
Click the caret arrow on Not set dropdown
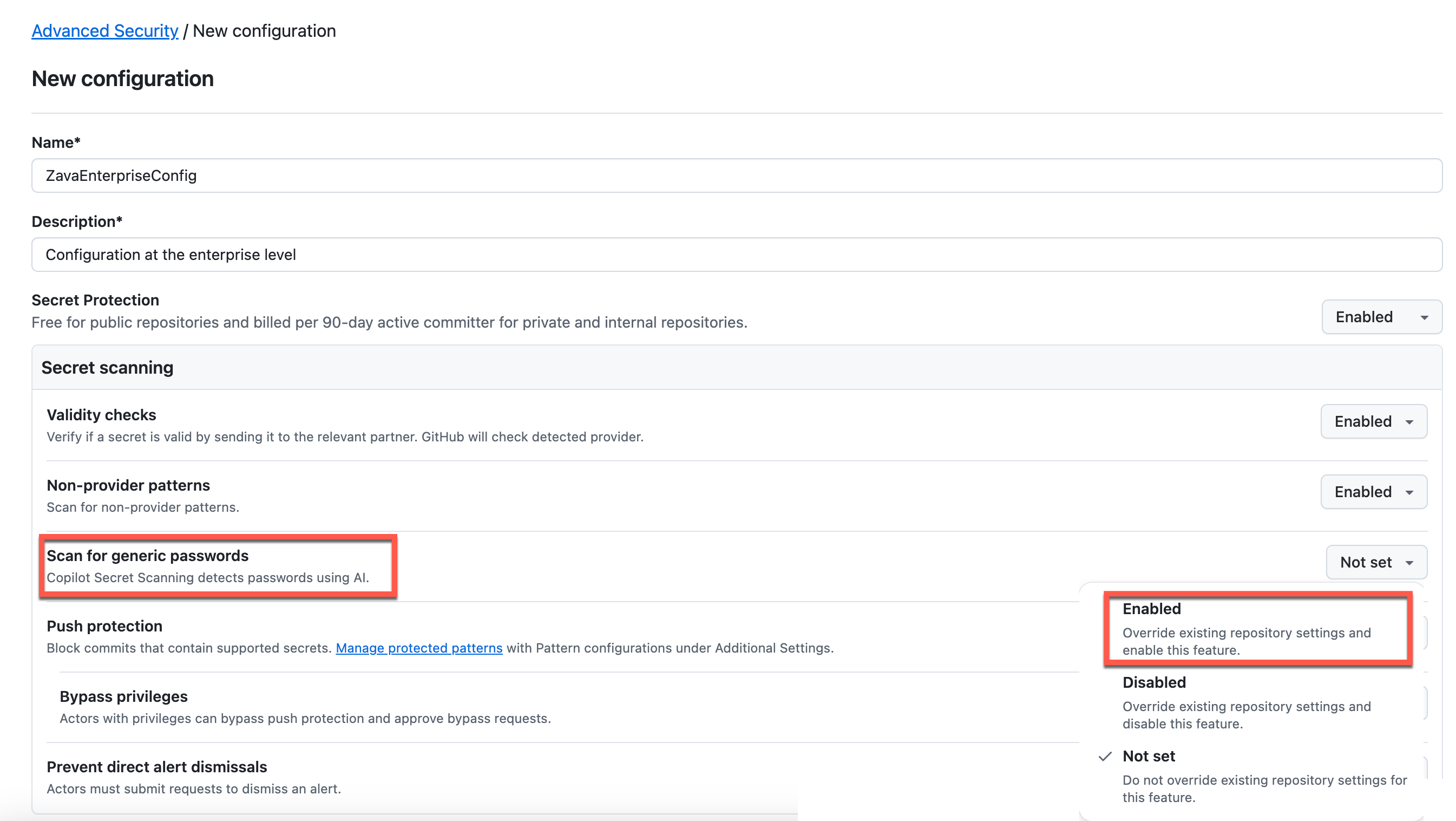click(1409, 563)
